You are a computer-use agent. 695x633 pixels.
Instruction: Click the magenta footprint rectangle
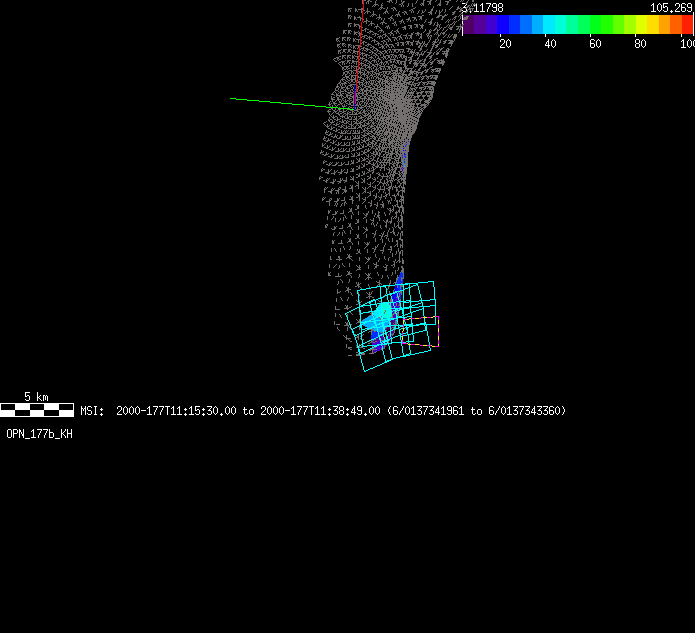437,332
